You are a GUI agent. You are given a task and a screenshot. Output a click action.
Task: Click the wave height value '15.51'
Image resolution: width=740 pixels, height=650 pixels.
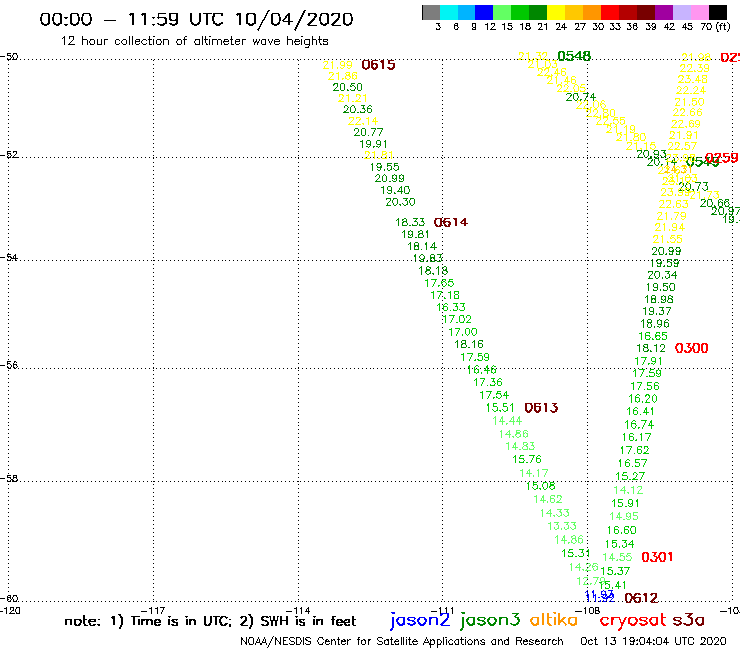500,408
